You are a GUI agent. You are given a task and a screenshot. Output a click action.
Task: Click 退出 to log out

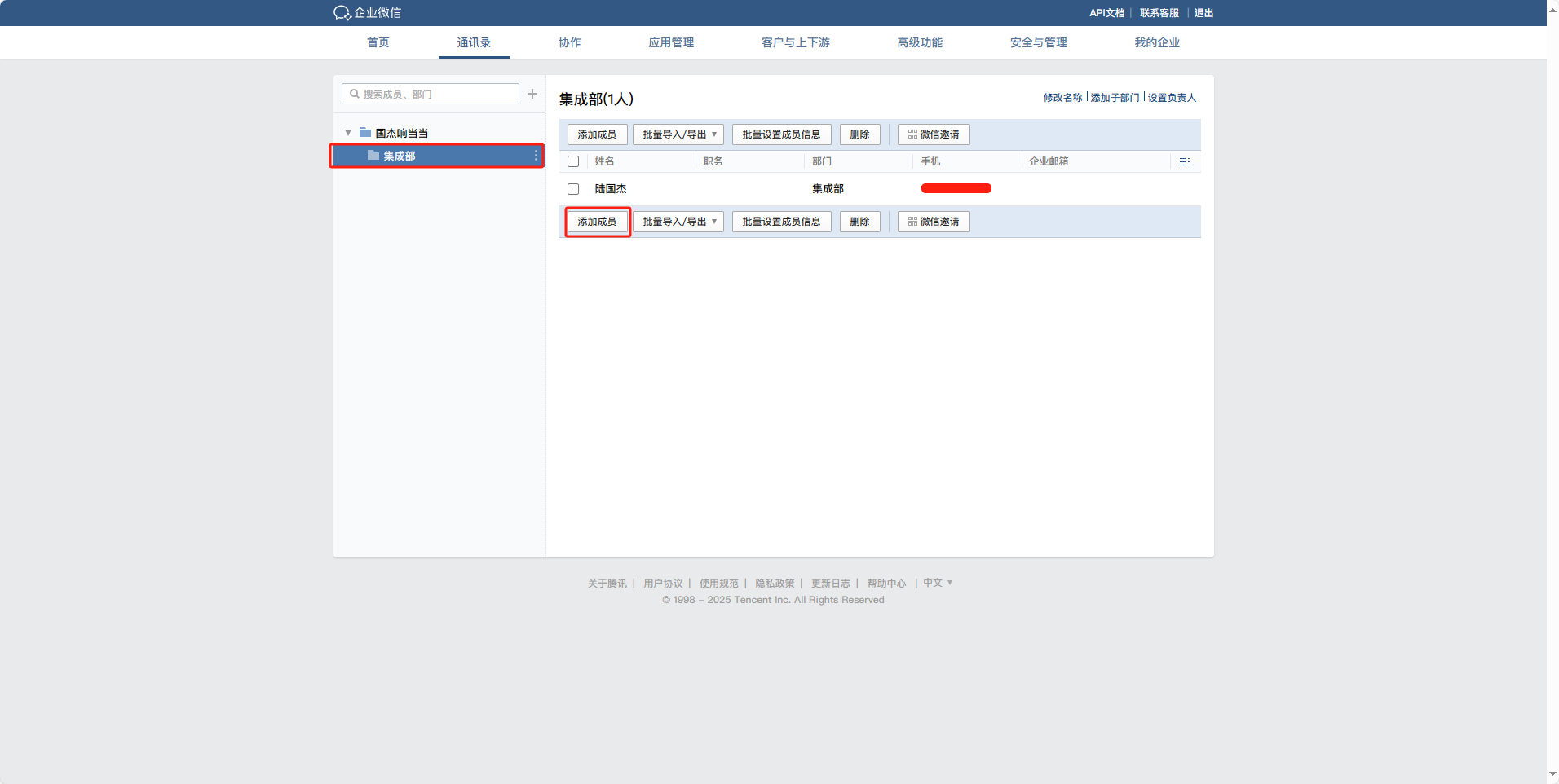coord(1203,13)
